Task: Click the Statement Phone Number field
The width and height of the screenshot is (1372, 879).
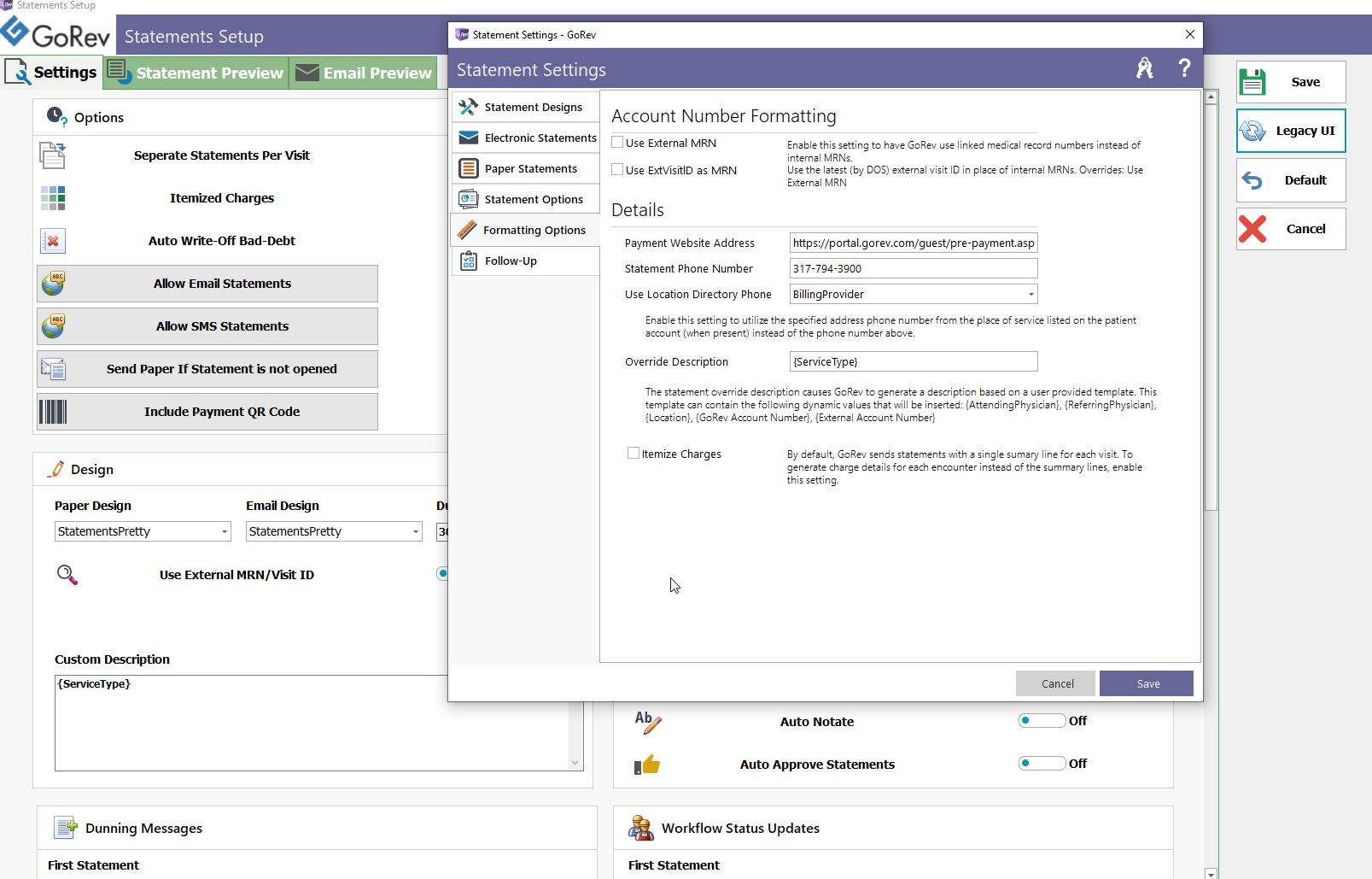Action: [x=914, y=268]
